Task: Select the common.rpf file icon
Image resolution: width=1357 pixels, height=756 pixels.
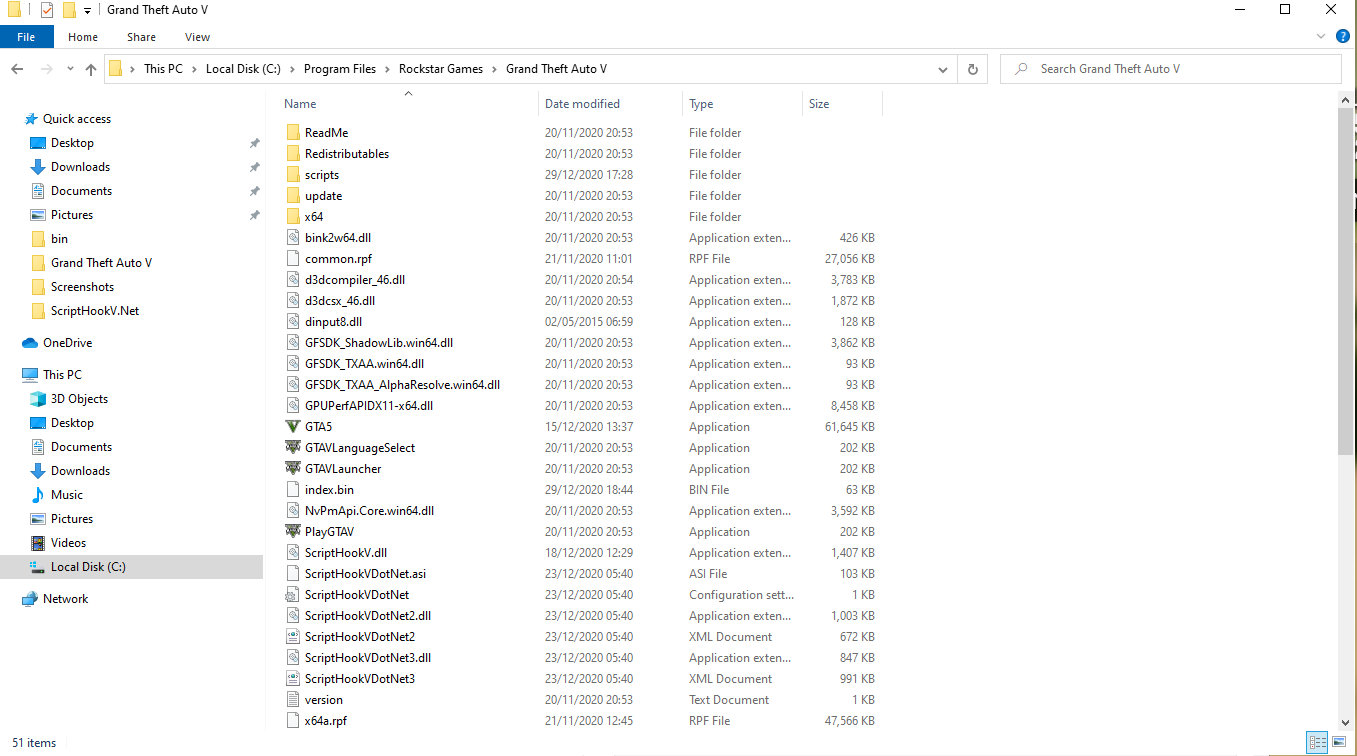Action: point(292,259)
